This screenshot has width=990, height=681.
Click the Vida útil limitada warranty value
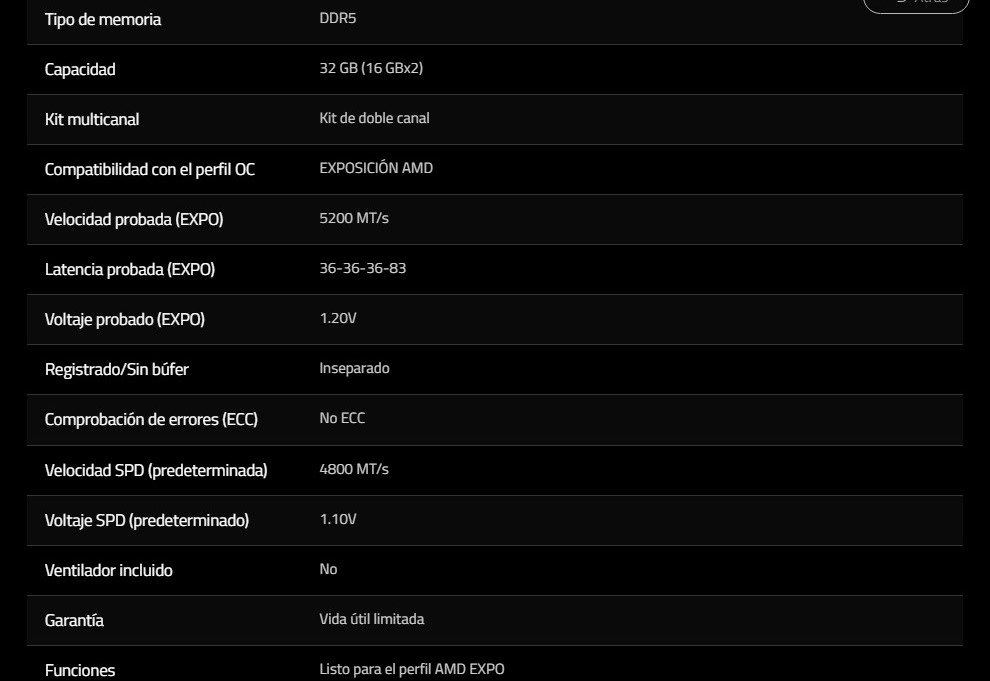point(371,619)
